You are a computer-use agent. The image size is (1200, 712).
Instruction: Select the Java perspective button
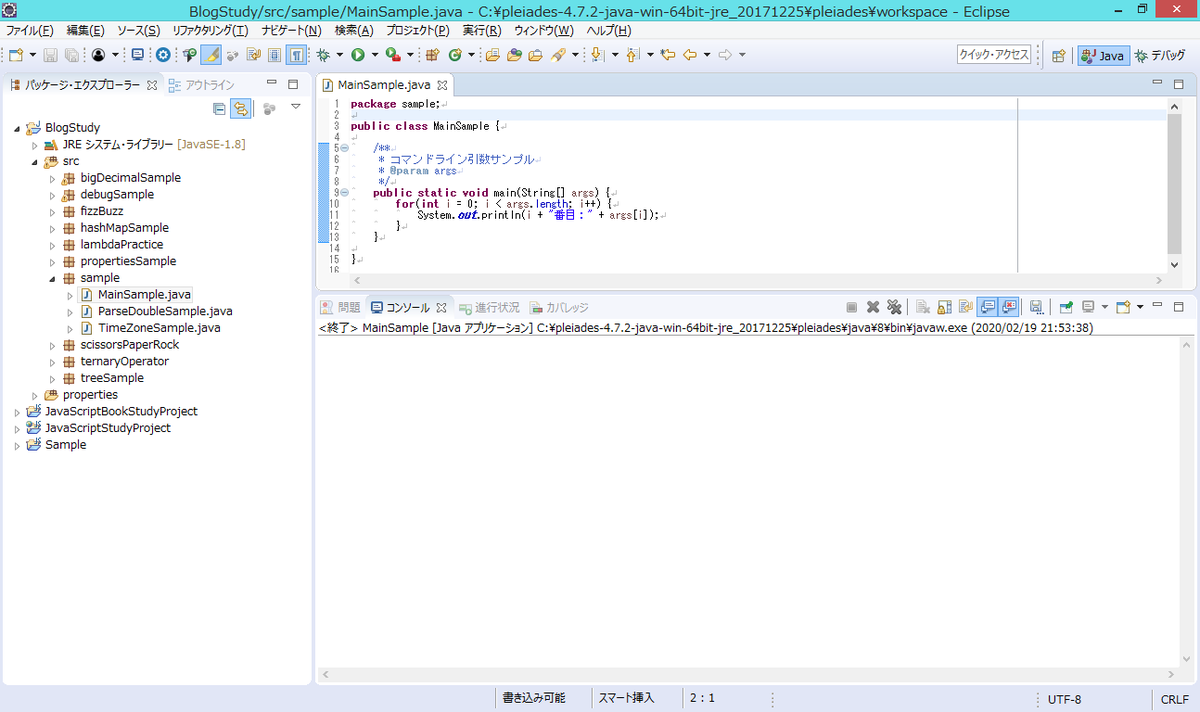[x=1103, y=56]
